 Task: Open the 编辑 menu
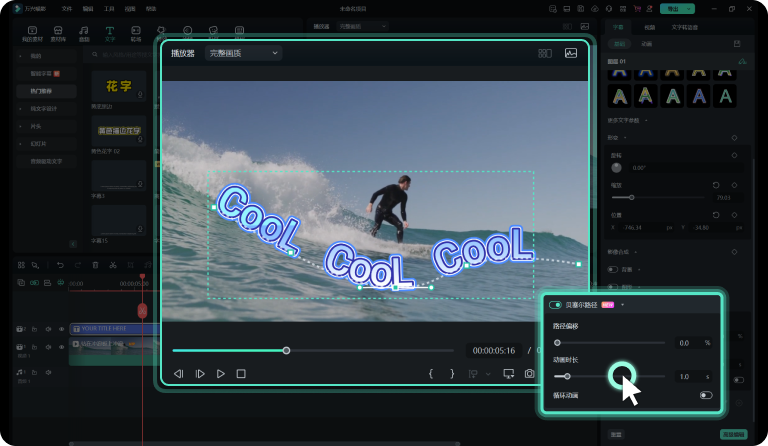(88, 9)
